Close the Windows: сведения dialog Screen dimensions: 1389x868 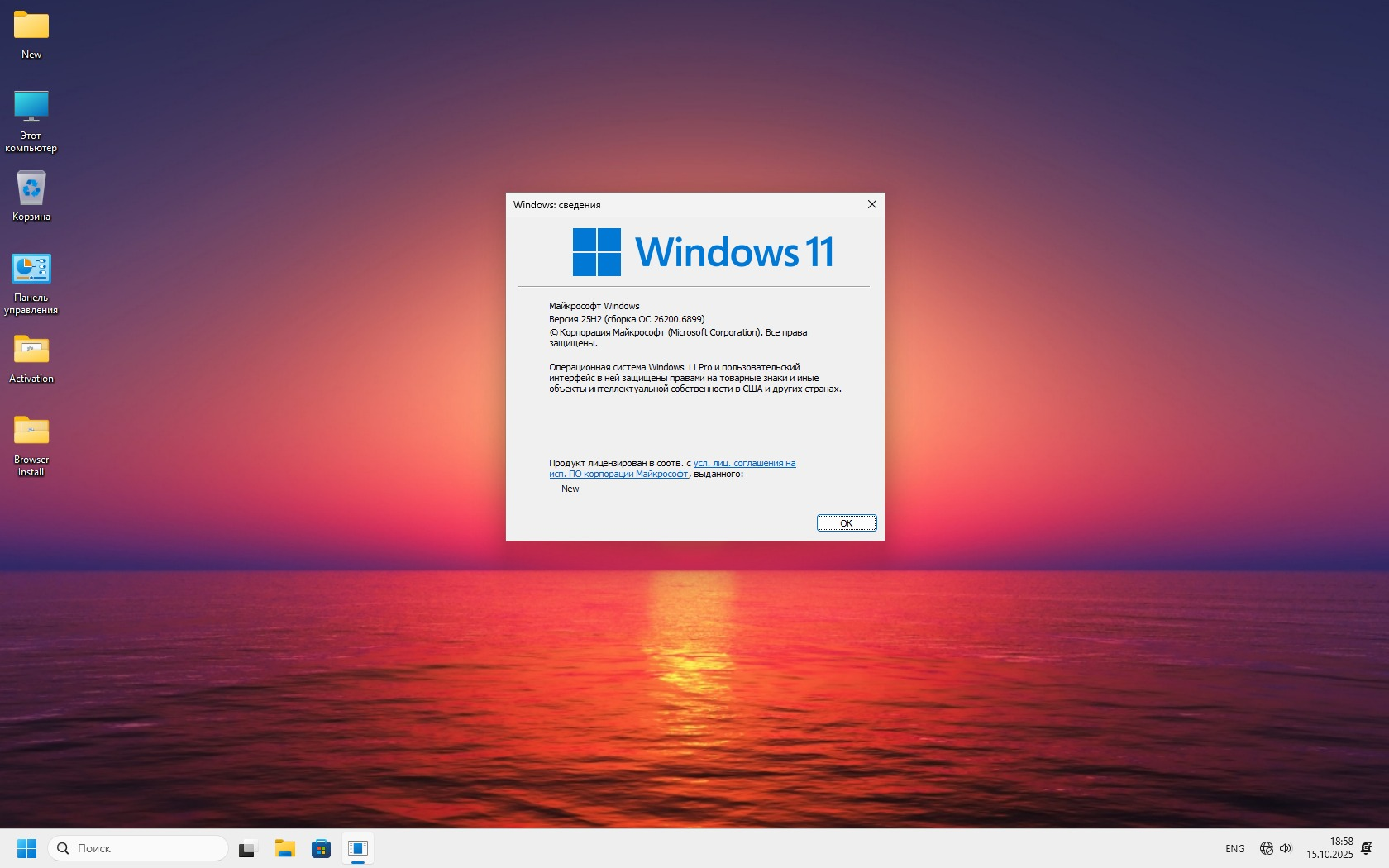(x=871, y=204)
